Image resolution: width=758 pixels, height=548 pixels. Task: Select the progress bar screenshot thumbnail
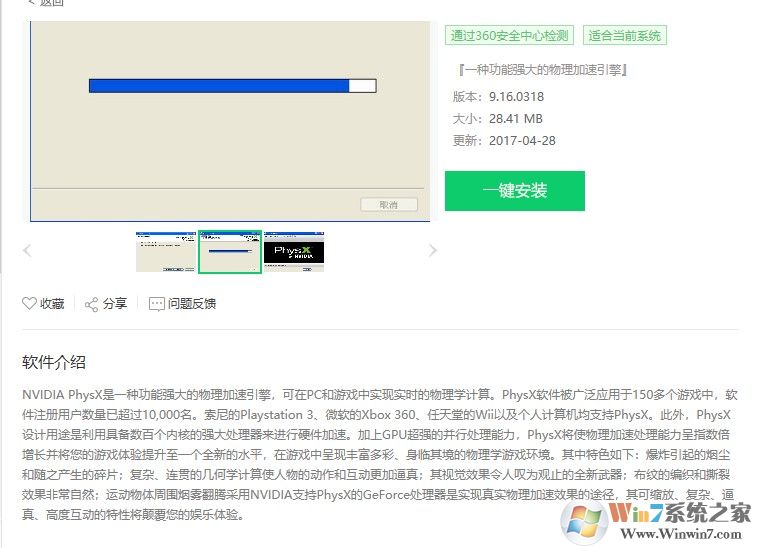(x=230, y=252)
